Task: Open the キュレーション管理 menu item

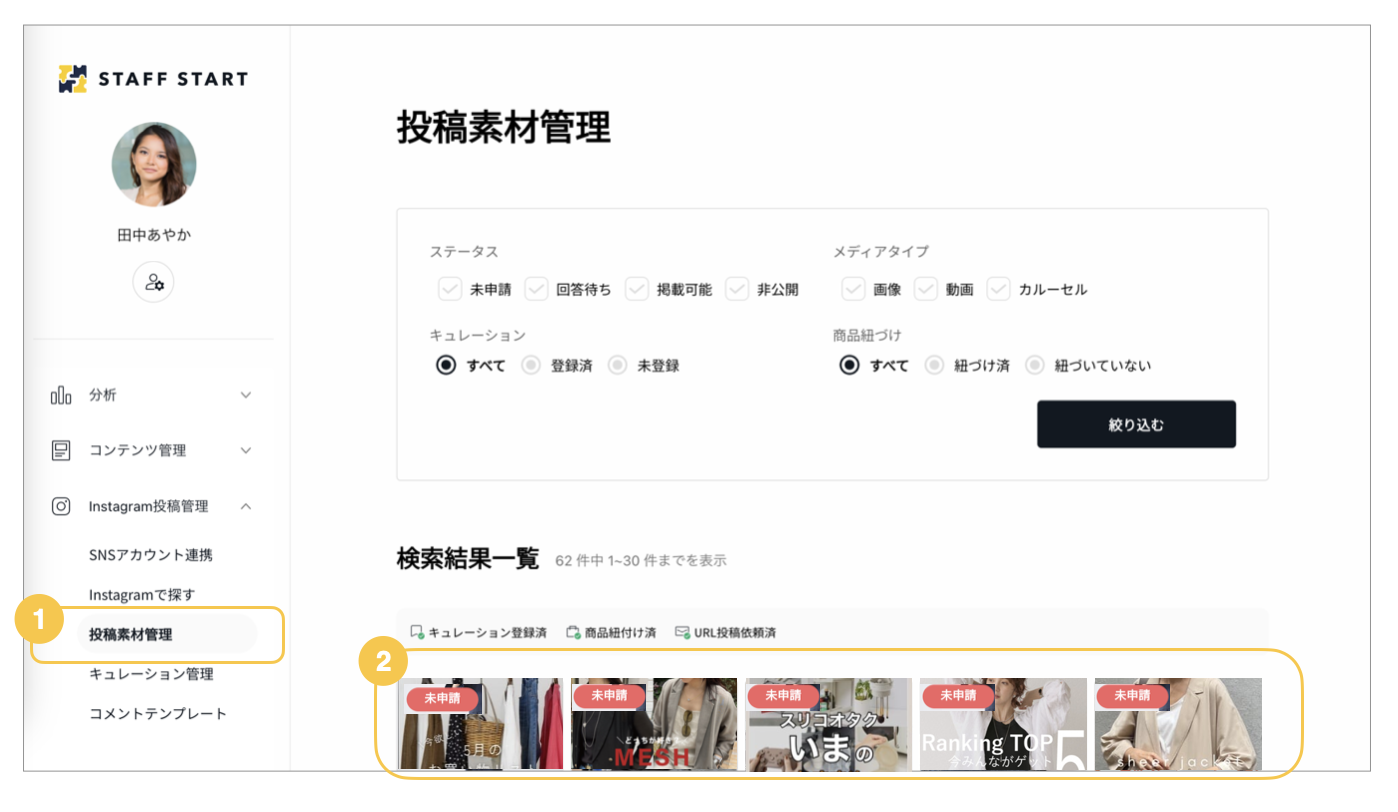Action: (151, 674)
